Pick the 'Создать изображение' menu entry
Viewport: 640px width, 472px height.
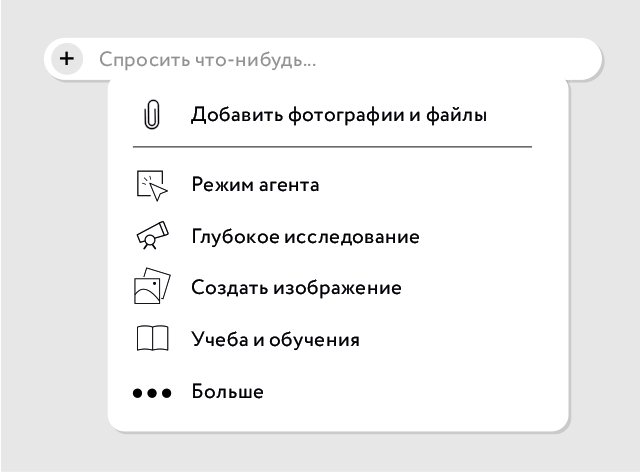click(296, 288)
